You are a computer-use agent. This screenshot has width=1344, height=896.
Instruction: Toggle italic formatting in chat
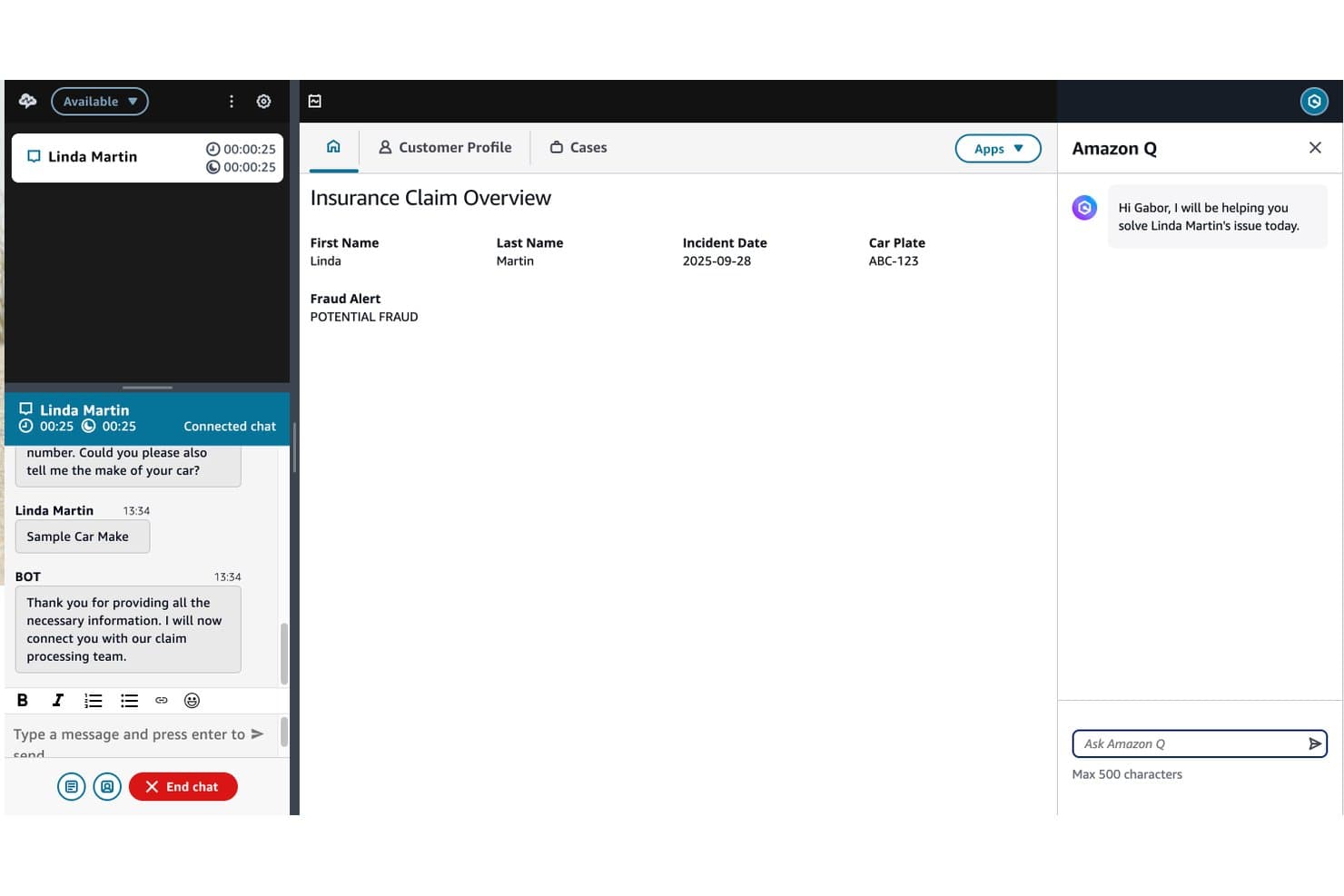(x=57, y=700)
